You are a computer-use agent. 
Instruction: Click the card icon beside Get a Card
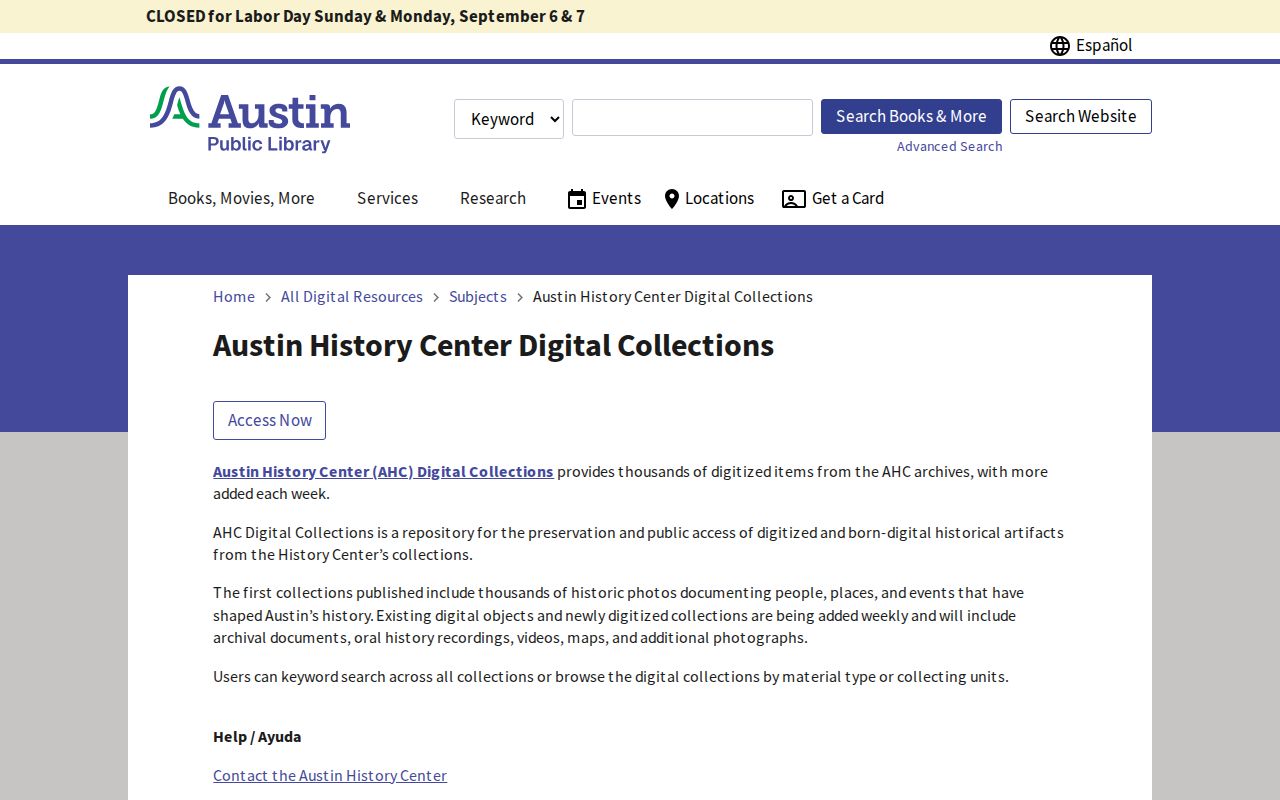794,199
